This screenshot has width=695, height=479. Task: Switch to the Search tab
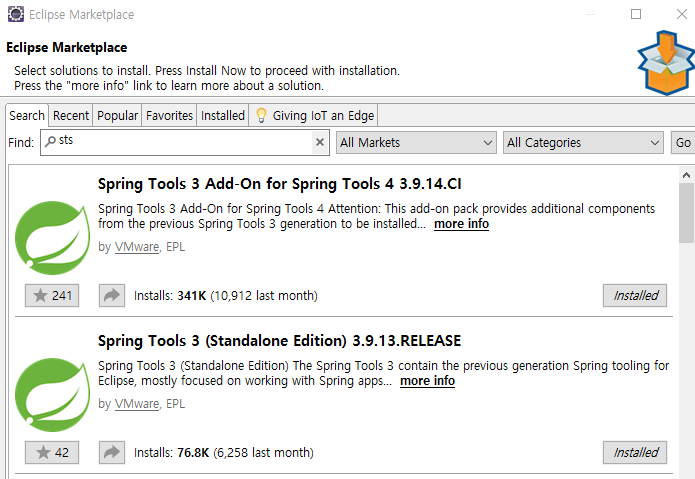(x=27, y=116)
